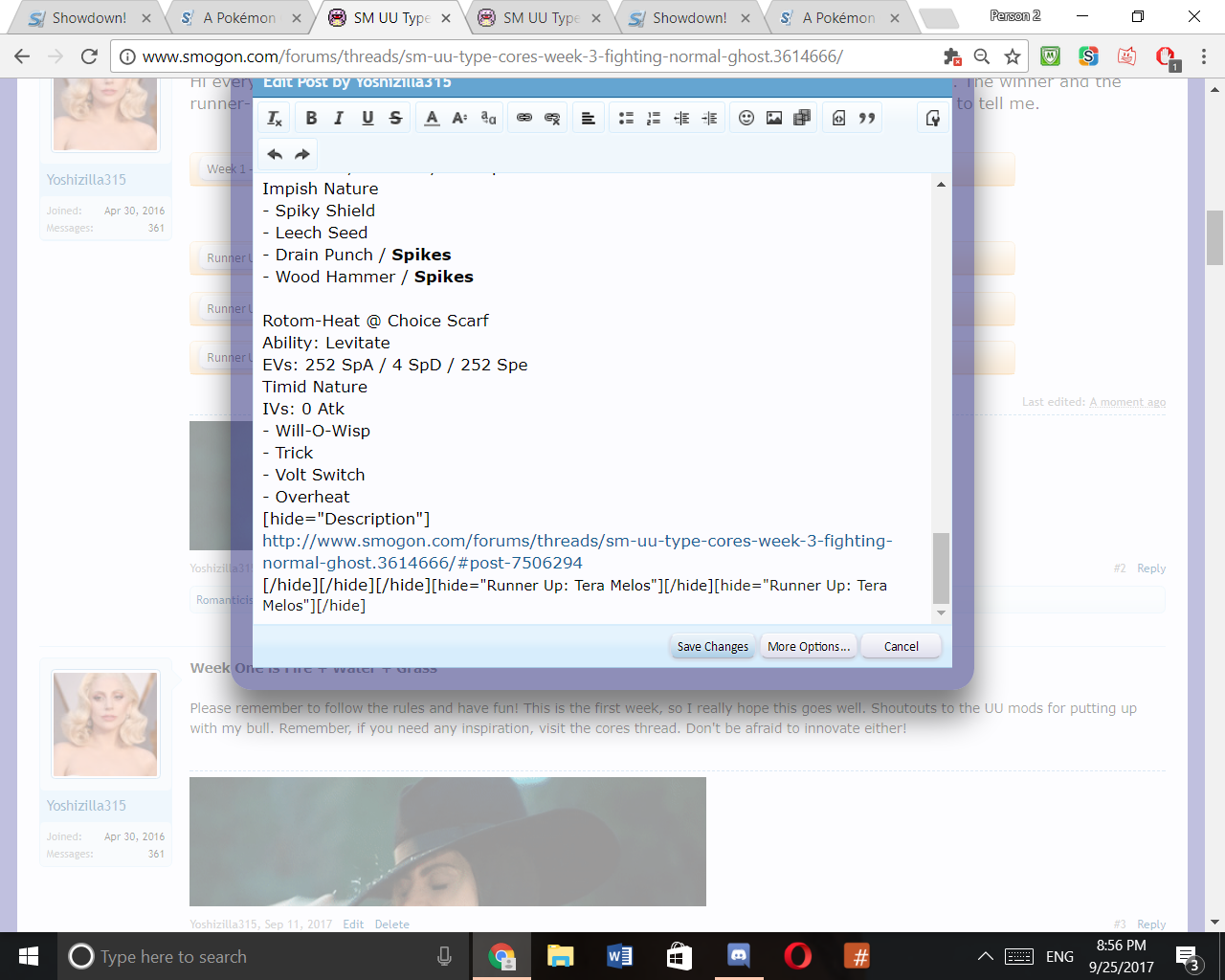Open the font size dropdown
This screenshot has width=1225, height=980.
459,118
